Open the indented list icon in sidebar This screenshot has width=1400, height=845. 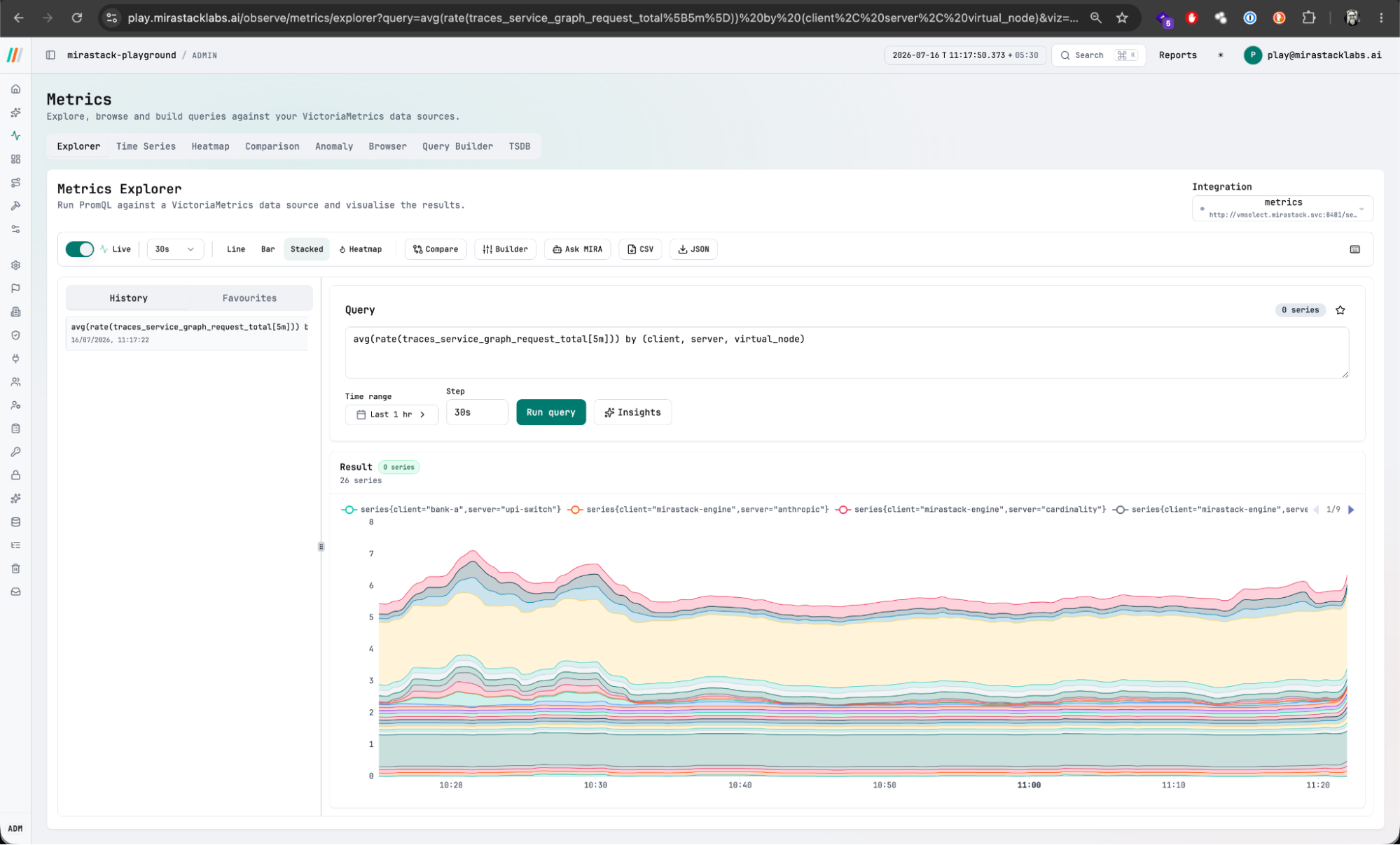(15, 545)
